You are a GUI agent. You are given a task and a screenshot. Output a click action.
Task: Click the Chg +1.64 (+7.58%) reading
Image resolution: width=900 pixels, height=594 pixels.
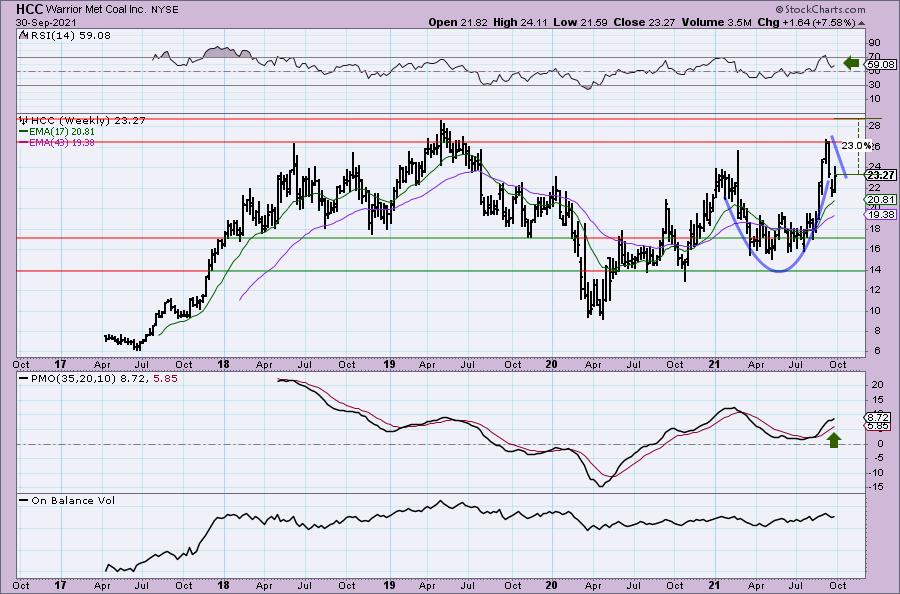point(806,23)
